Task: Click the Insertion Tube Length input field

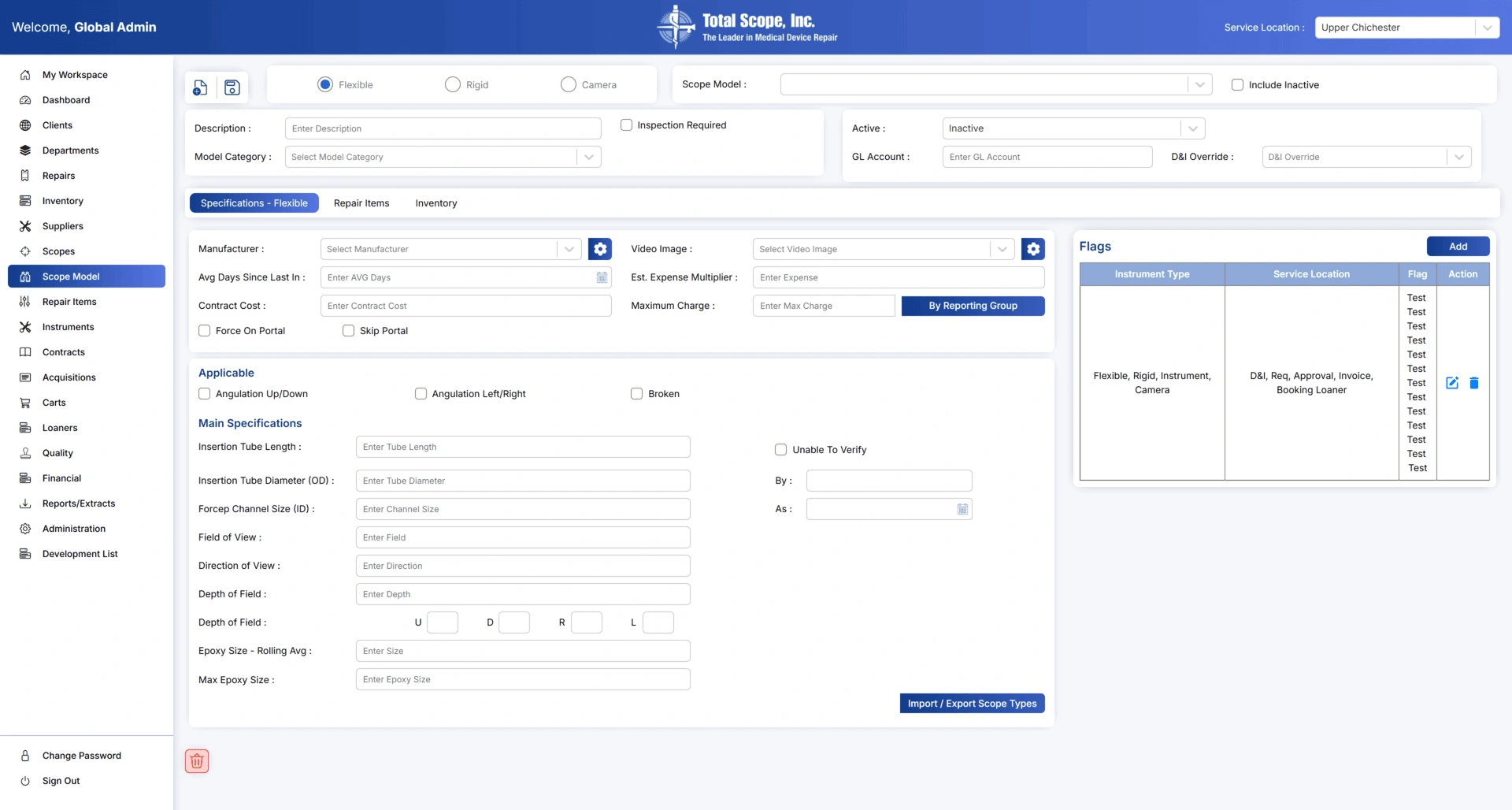Action: [523, 447]
